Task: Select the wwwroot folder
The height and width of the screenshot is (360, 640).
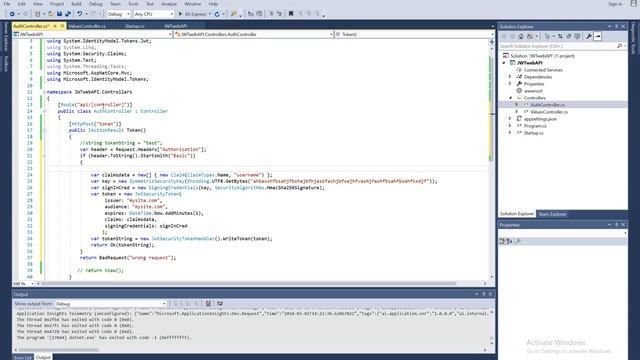Action: [533, 91]
